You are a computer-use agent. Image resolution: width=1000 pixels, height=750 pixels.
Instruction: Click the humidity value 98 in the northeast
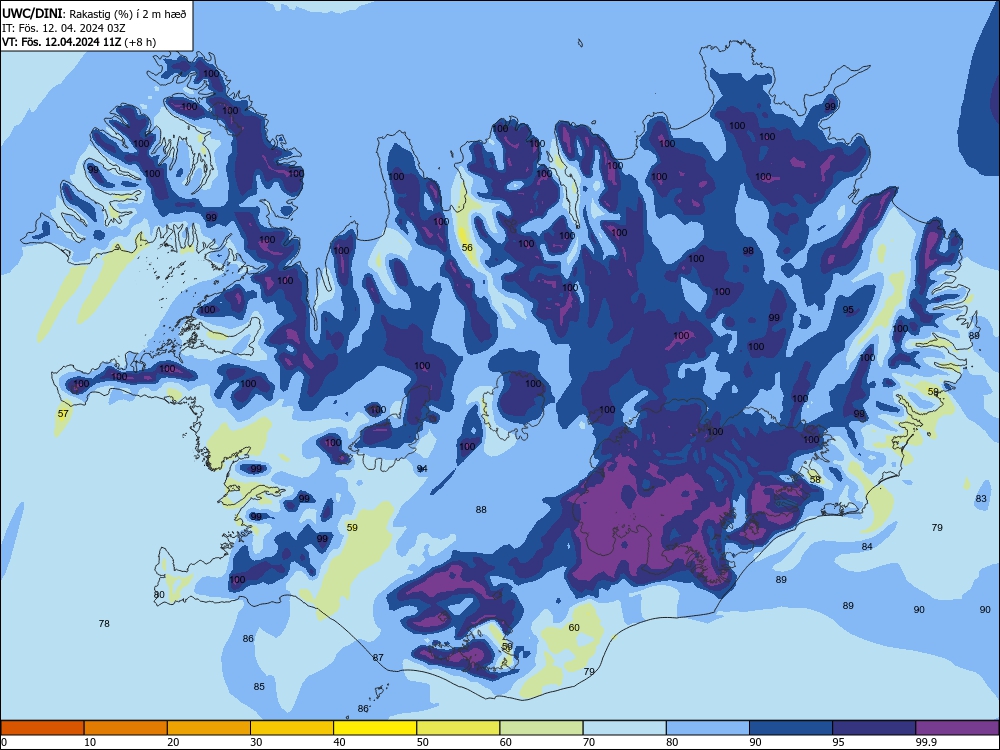(x=748, y=251)
